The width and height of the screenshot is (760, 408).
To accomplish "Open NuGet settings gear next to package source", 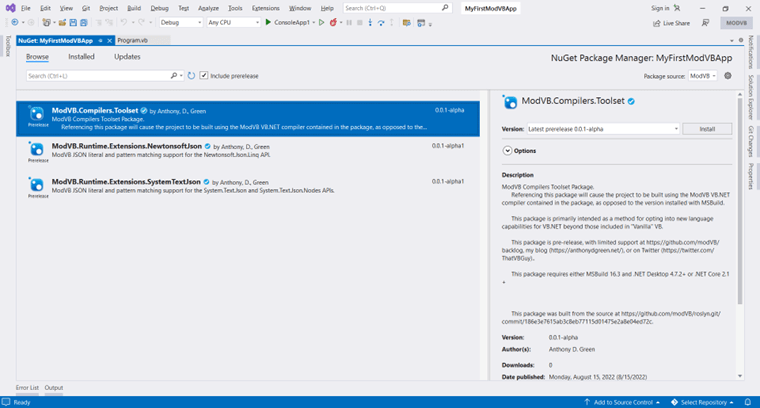I will (x=727, y=76).
